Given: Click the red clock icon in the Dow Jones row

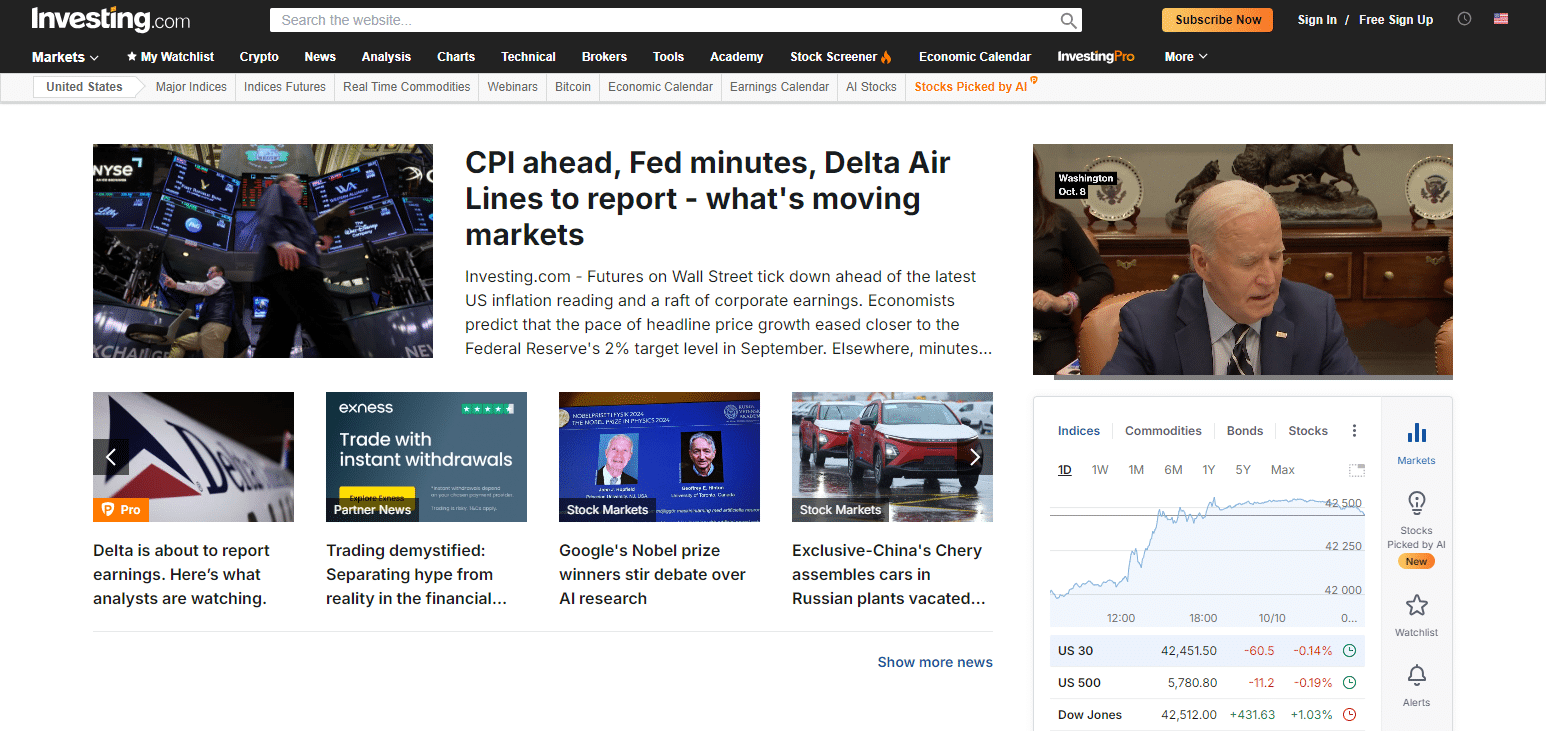Looking at the screenshot, I should 1349,715.
